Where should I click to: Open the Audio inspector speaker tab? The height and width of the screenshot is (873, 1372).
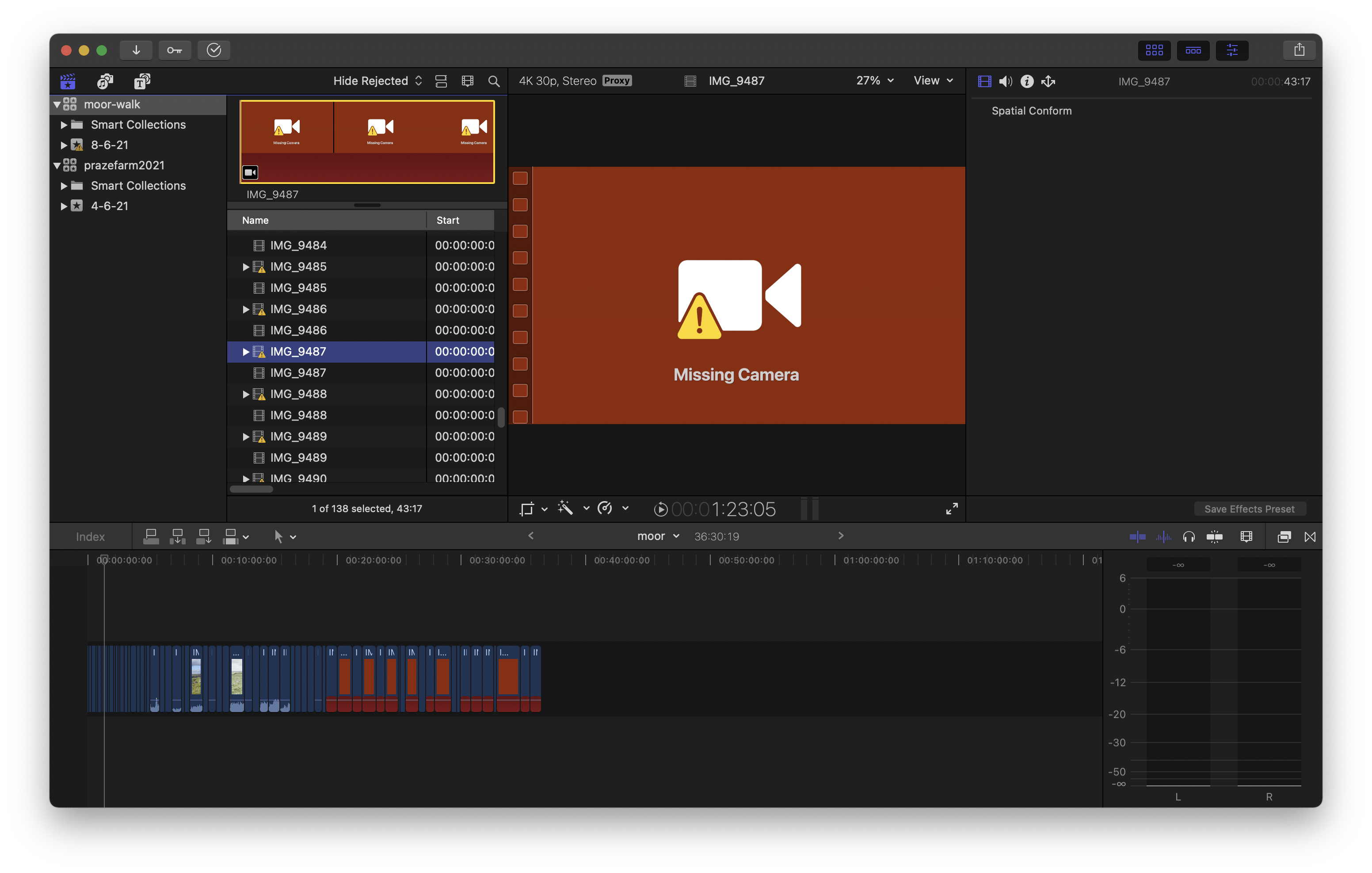[1006, 81]
